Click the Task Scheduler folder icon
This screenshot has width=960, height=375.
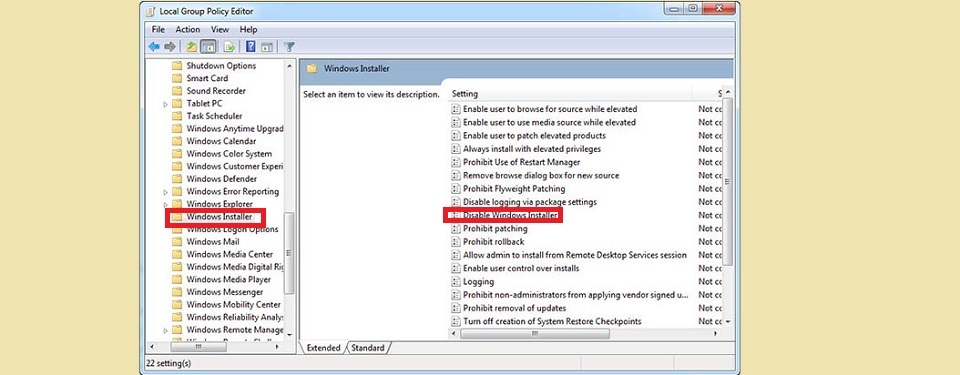(177, 116)
